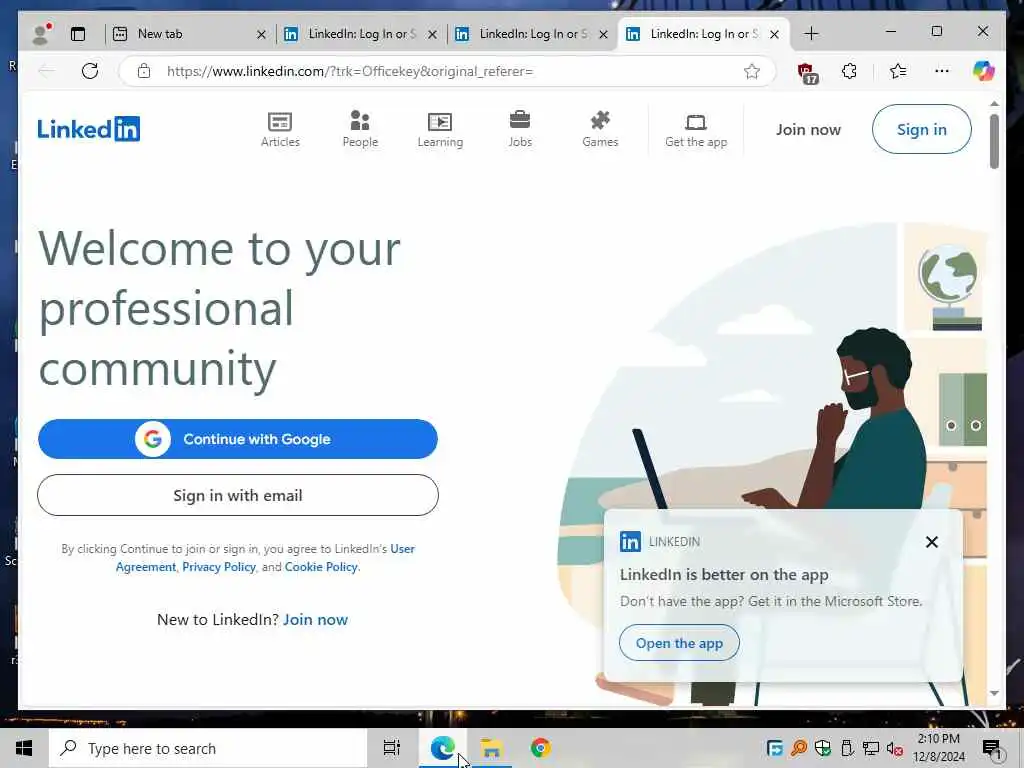The width and height of the screenshot is (1024, 768).
Task: Open the People section
Action: (360, 129)
